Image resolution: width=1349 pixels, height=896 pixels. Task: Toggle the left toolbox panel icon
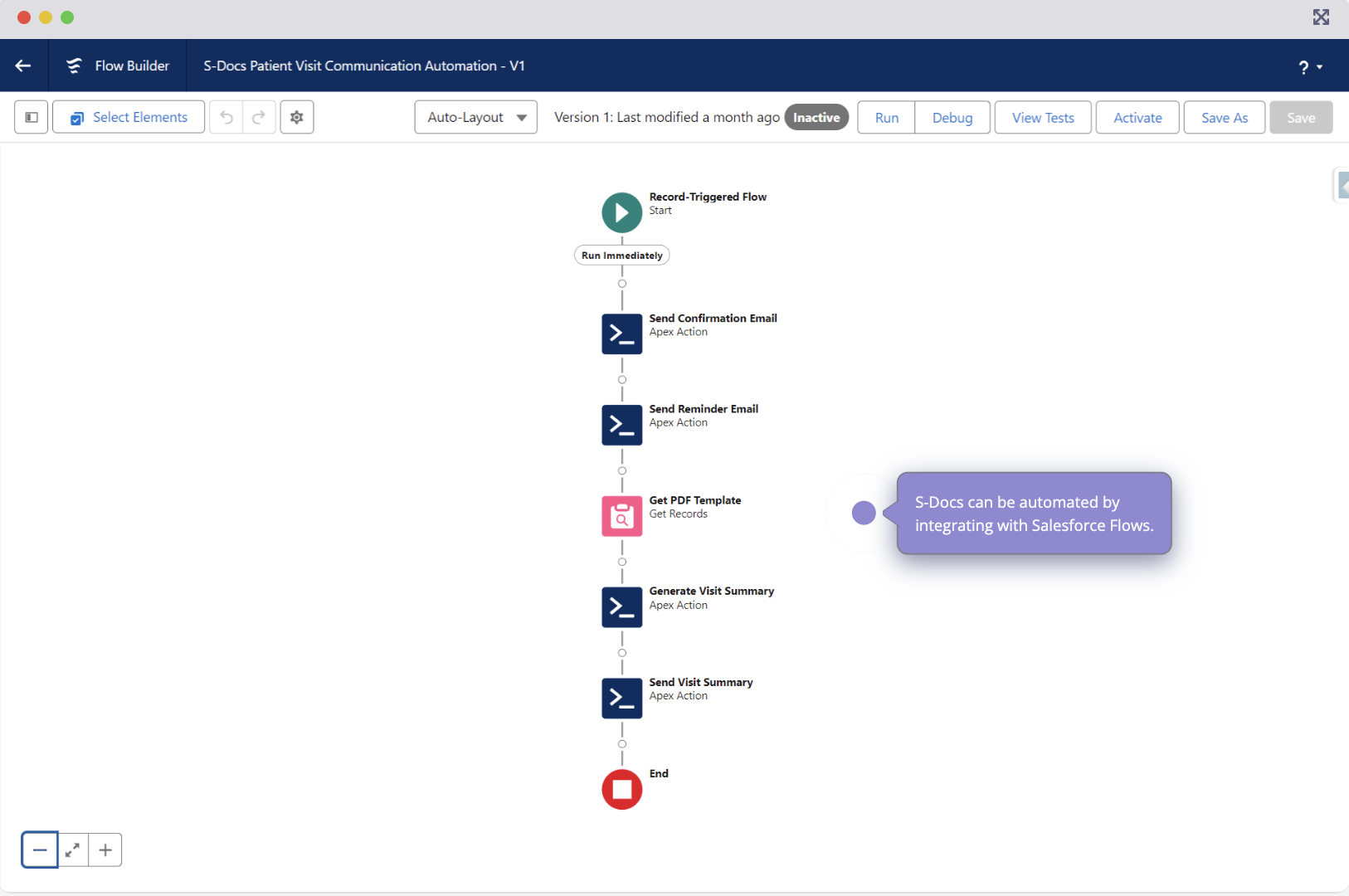(32, 117)
